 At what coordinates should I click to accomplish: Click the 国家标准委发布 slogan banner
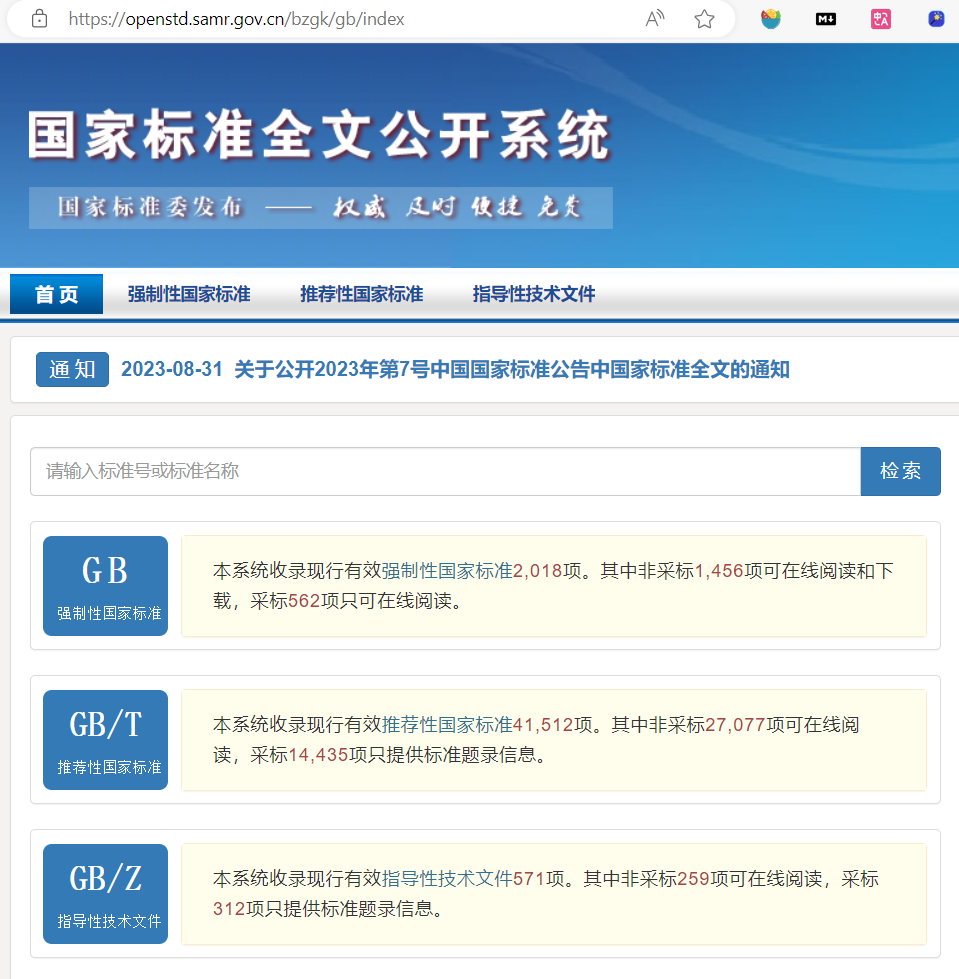(320, 207)
